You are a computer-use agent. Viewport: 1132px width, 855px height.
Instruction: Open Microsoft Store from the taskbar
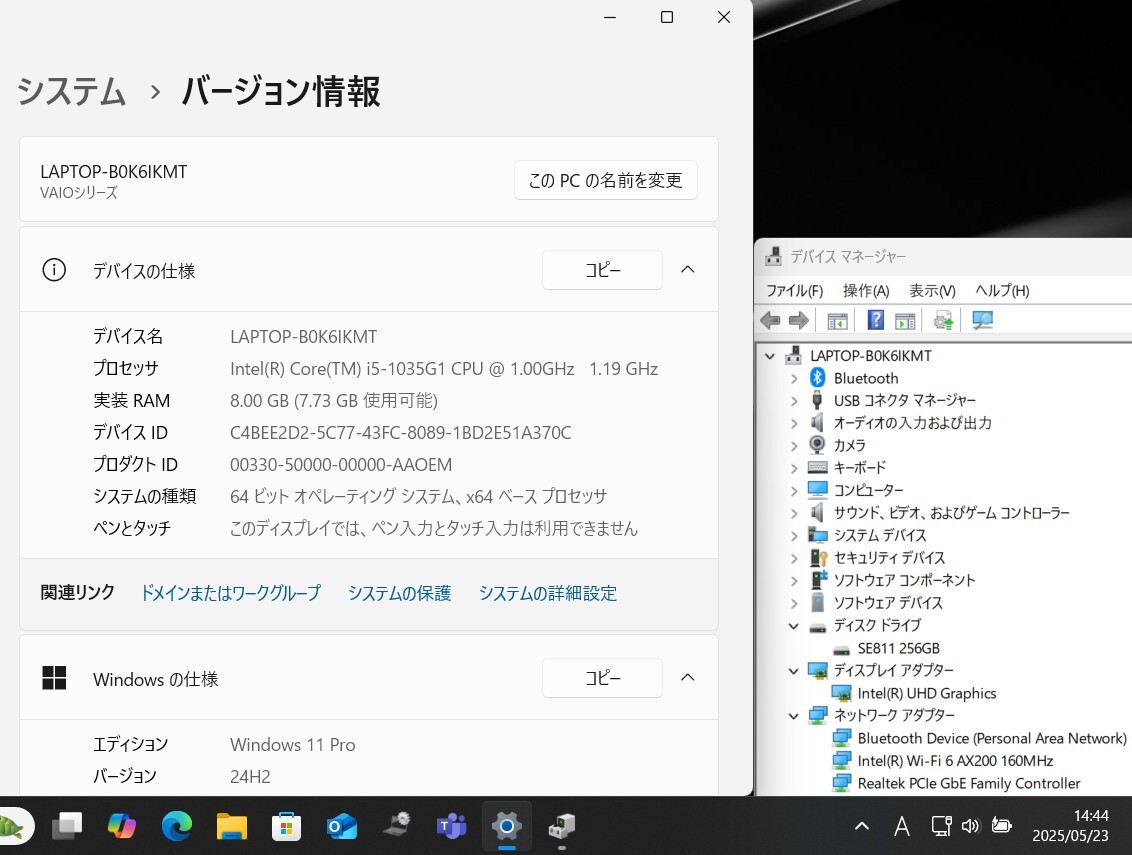tap(287, 826)
